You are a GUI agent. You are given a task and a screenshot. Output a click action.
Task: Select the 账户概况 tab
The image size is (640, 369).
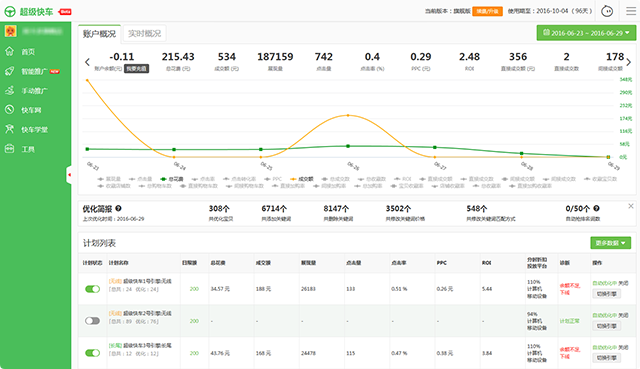tap(99, 33)
